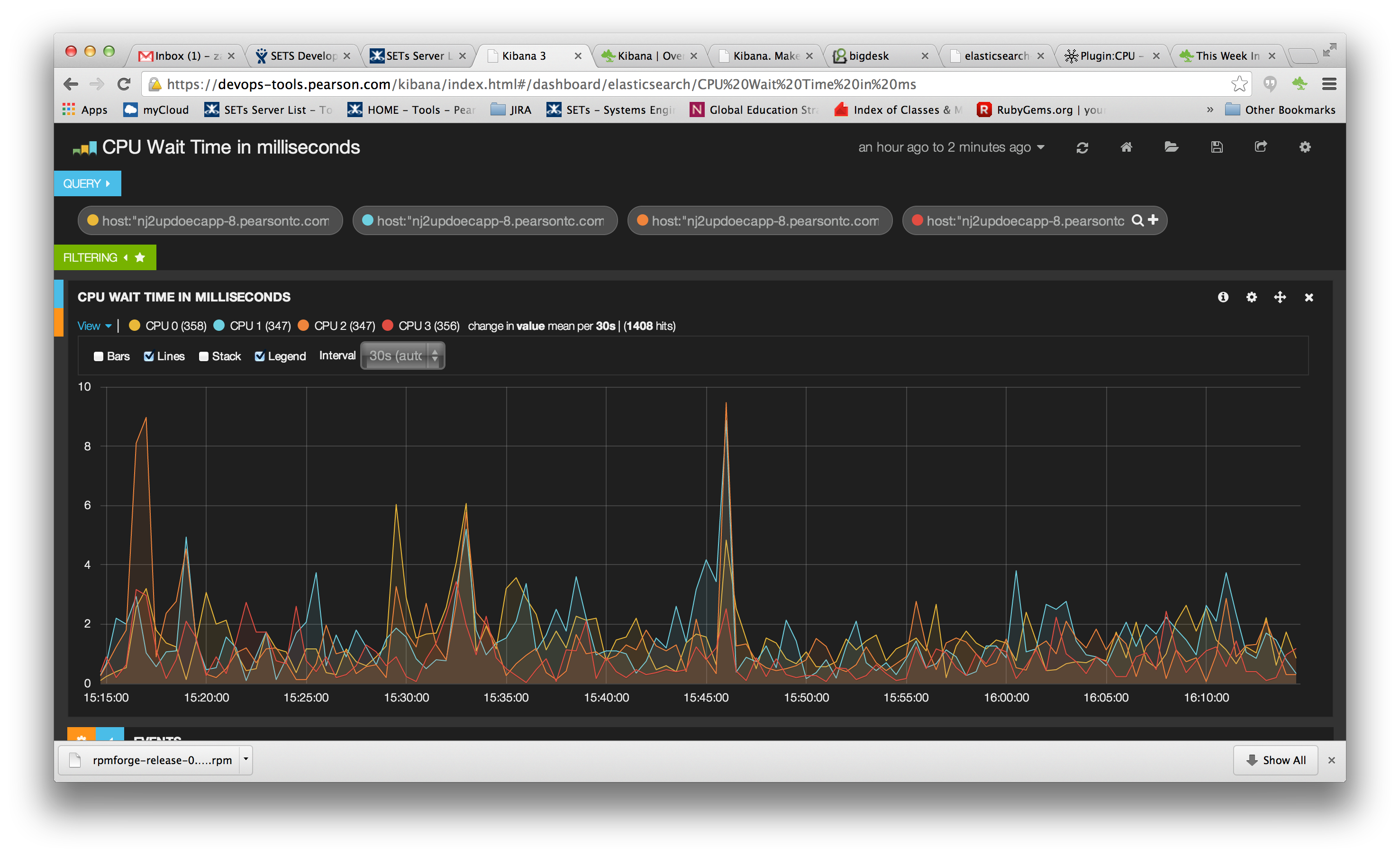Collapse the View options dropdown
The width and height of the screenshot is (1400, 857).
point(94,326)
